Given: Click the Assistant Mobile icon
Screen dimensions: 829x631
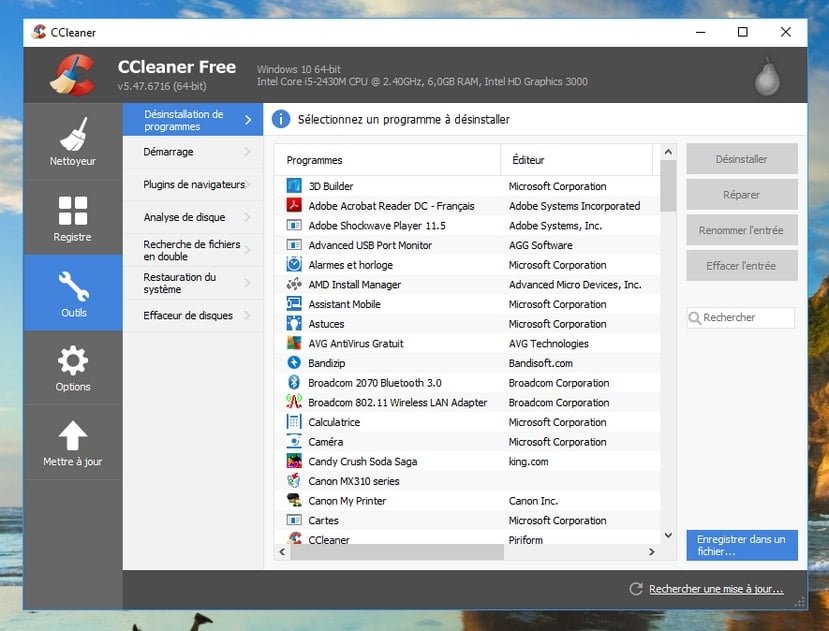Looking at the screenshot, I should (x=294, y=304).
